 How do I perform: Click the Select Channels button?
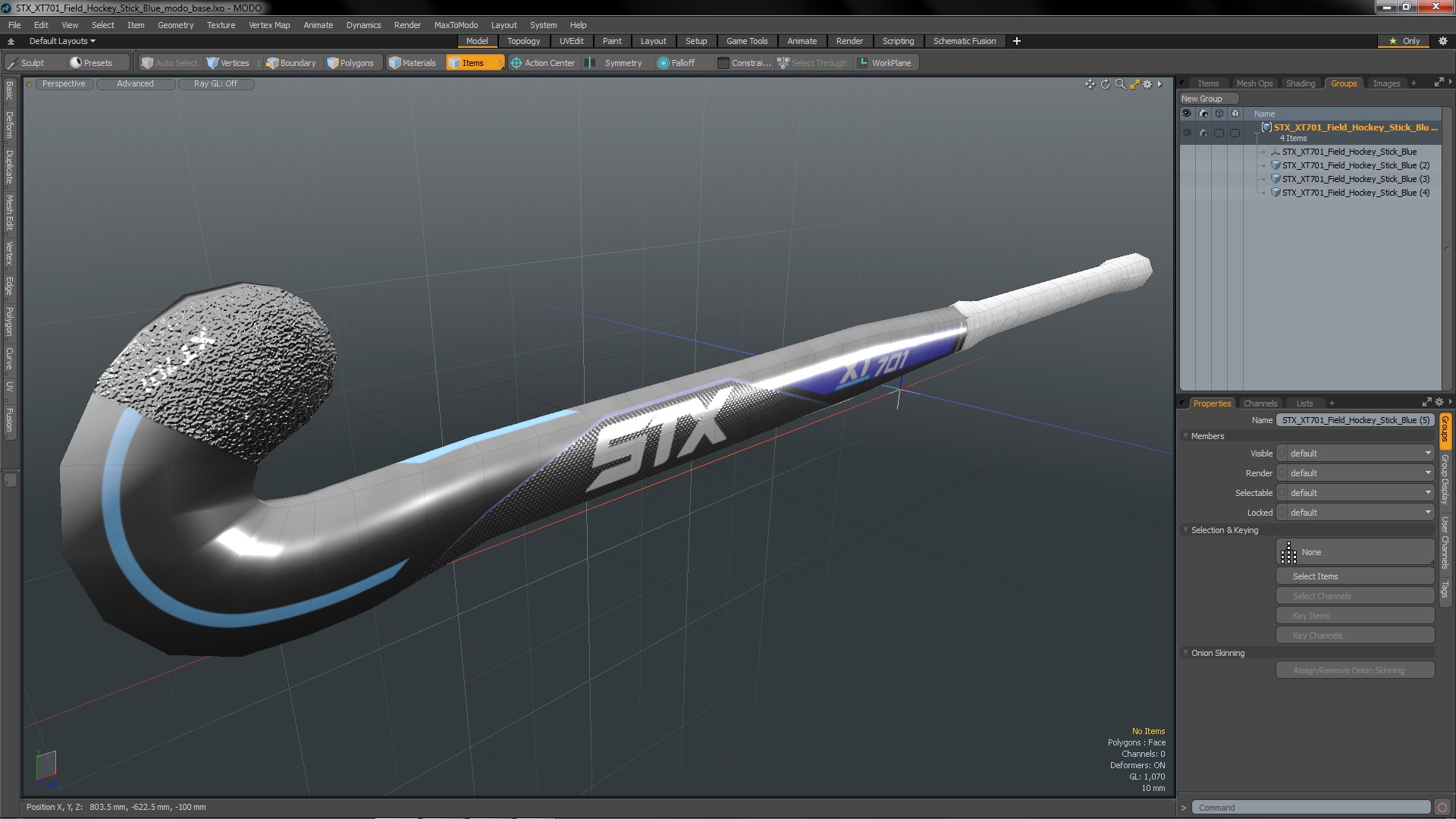[1355, 597]
